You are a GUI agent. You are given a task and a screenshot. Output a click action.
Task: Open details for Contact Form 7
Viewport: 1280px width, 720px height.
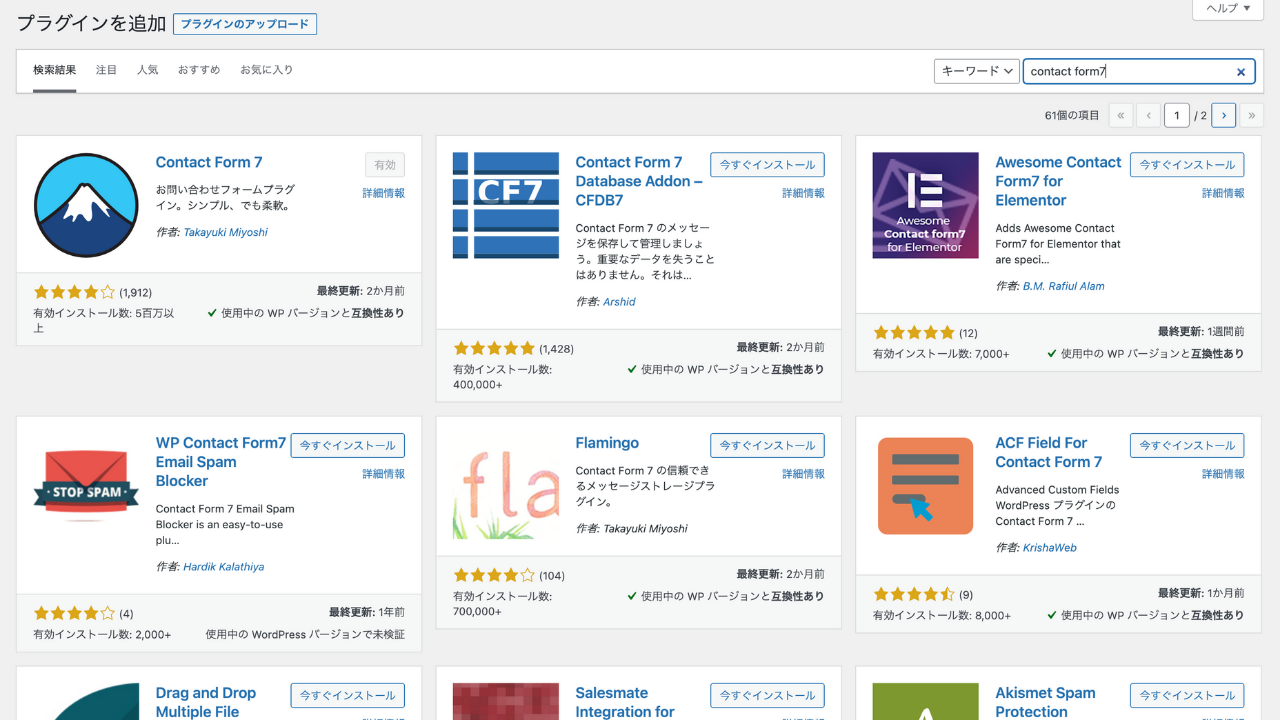[384, 193]
